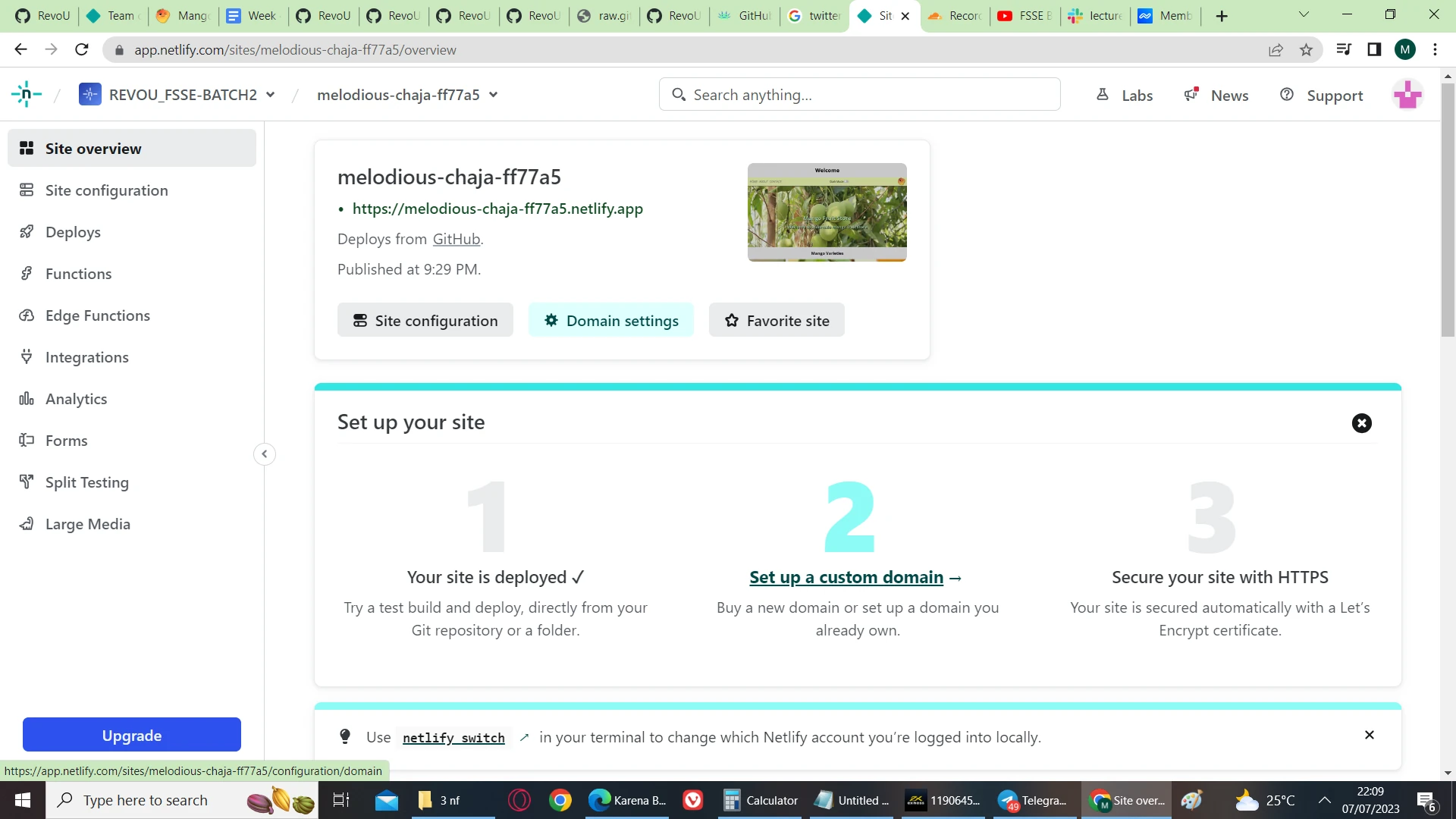This screenshot has width=1456, height=819.
Task: Click the page vertical scrollbar
Action: 1448,210
